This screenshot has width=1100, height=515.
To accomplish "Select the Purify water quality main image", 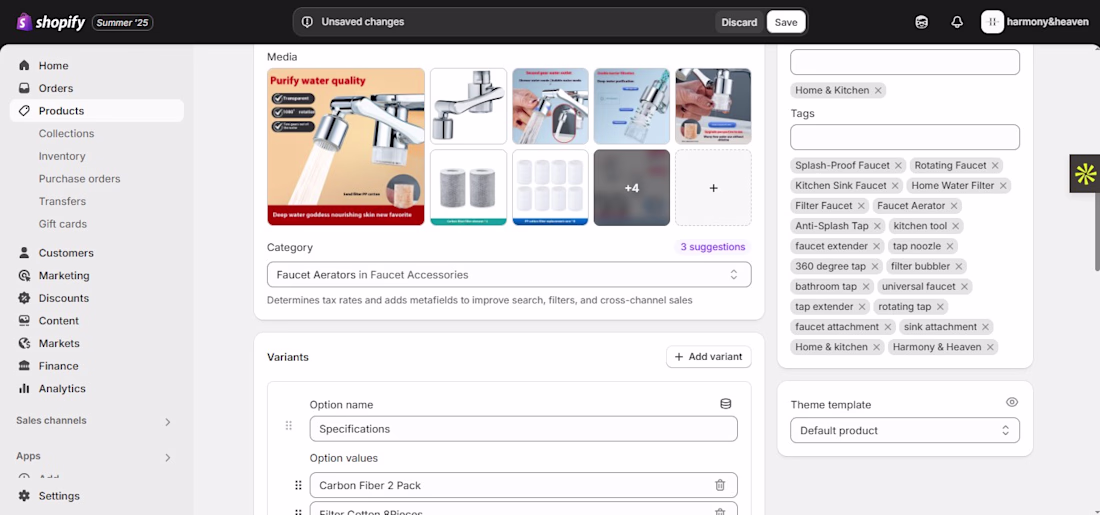I will (346, 147).
